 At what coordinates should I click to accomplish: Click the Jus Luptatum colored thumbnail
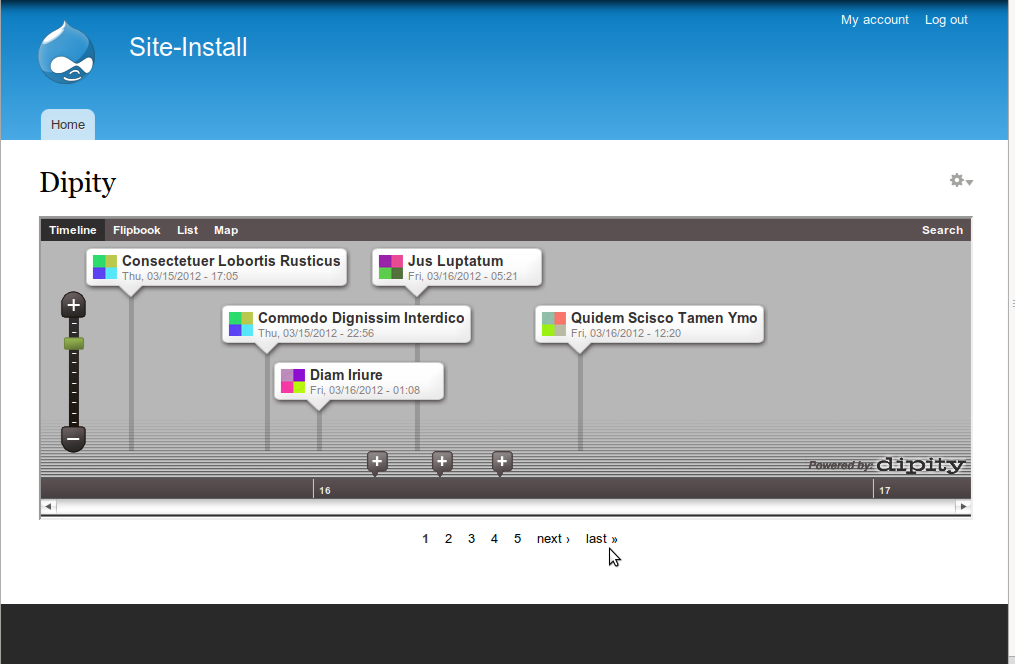[391, 267]
